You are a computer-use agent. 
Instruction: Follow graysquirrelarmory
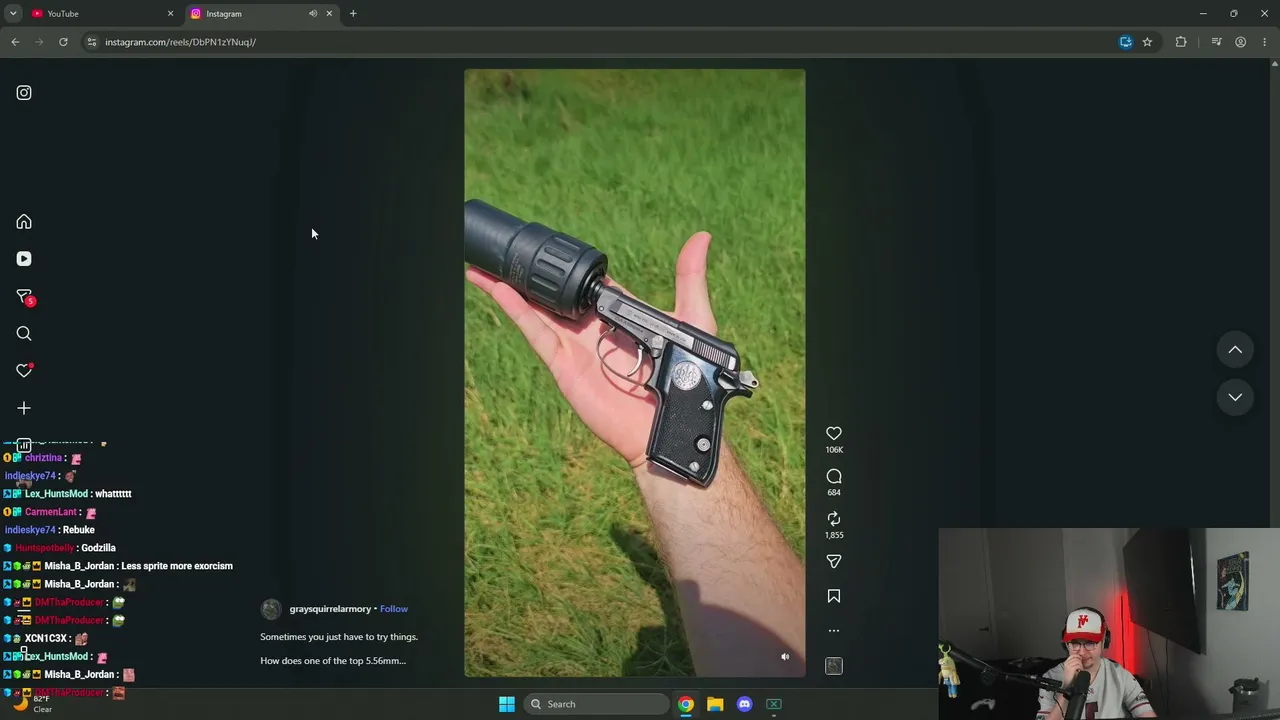click(x=394, y=609)
